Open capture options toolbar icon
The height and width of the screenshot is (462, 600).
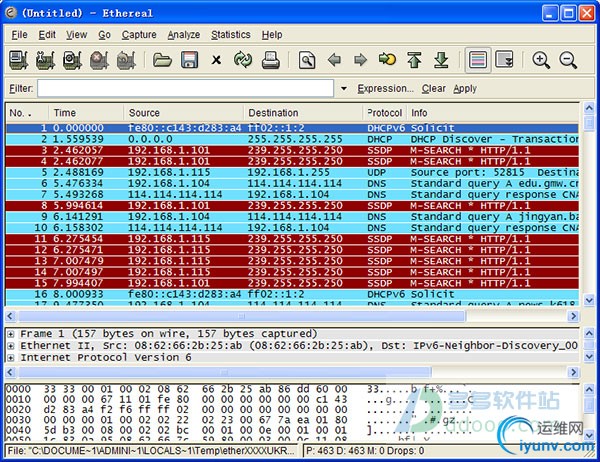coord(45,60)
